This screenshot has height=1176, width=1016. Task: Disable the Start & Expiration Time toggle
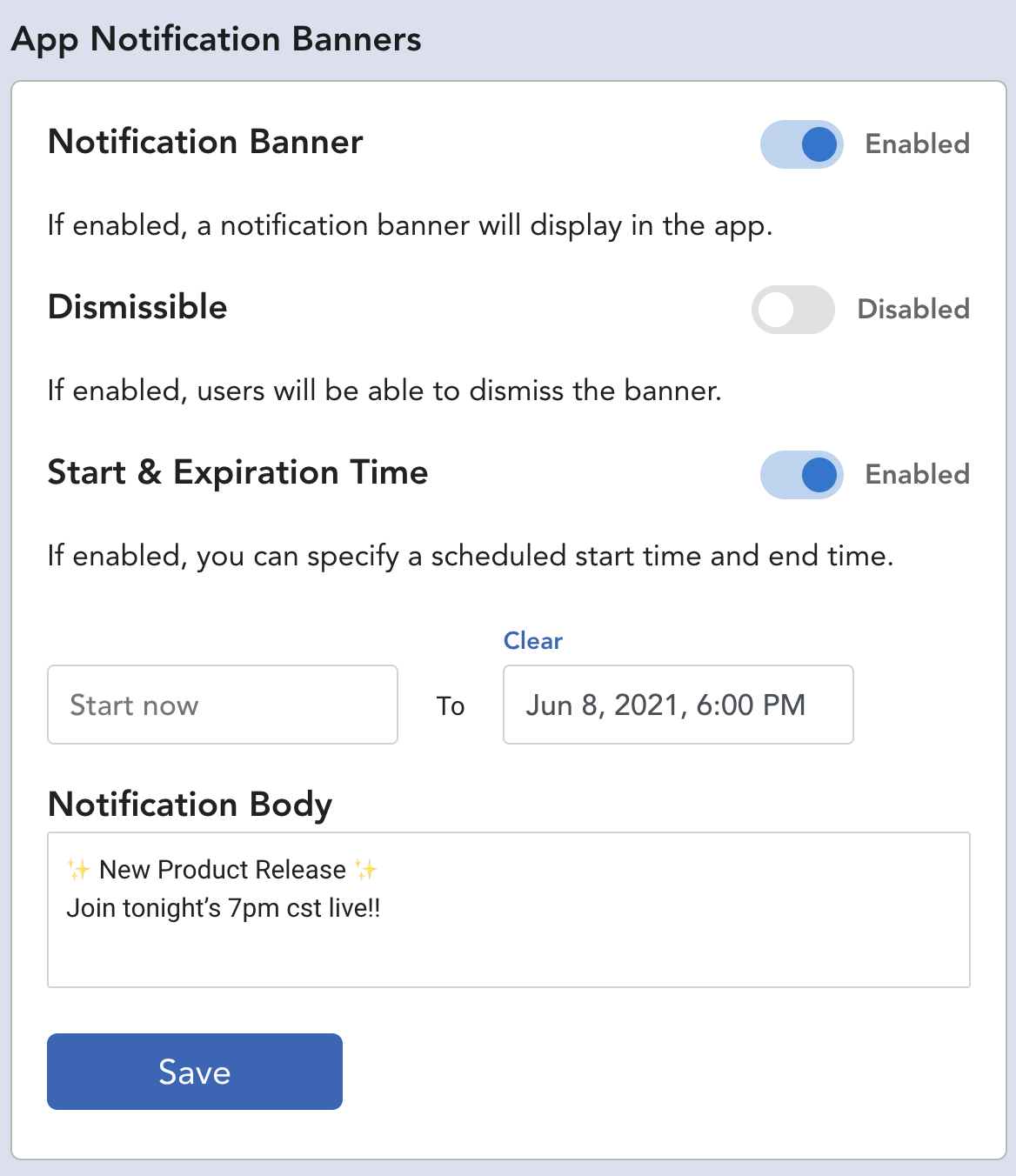801,475
